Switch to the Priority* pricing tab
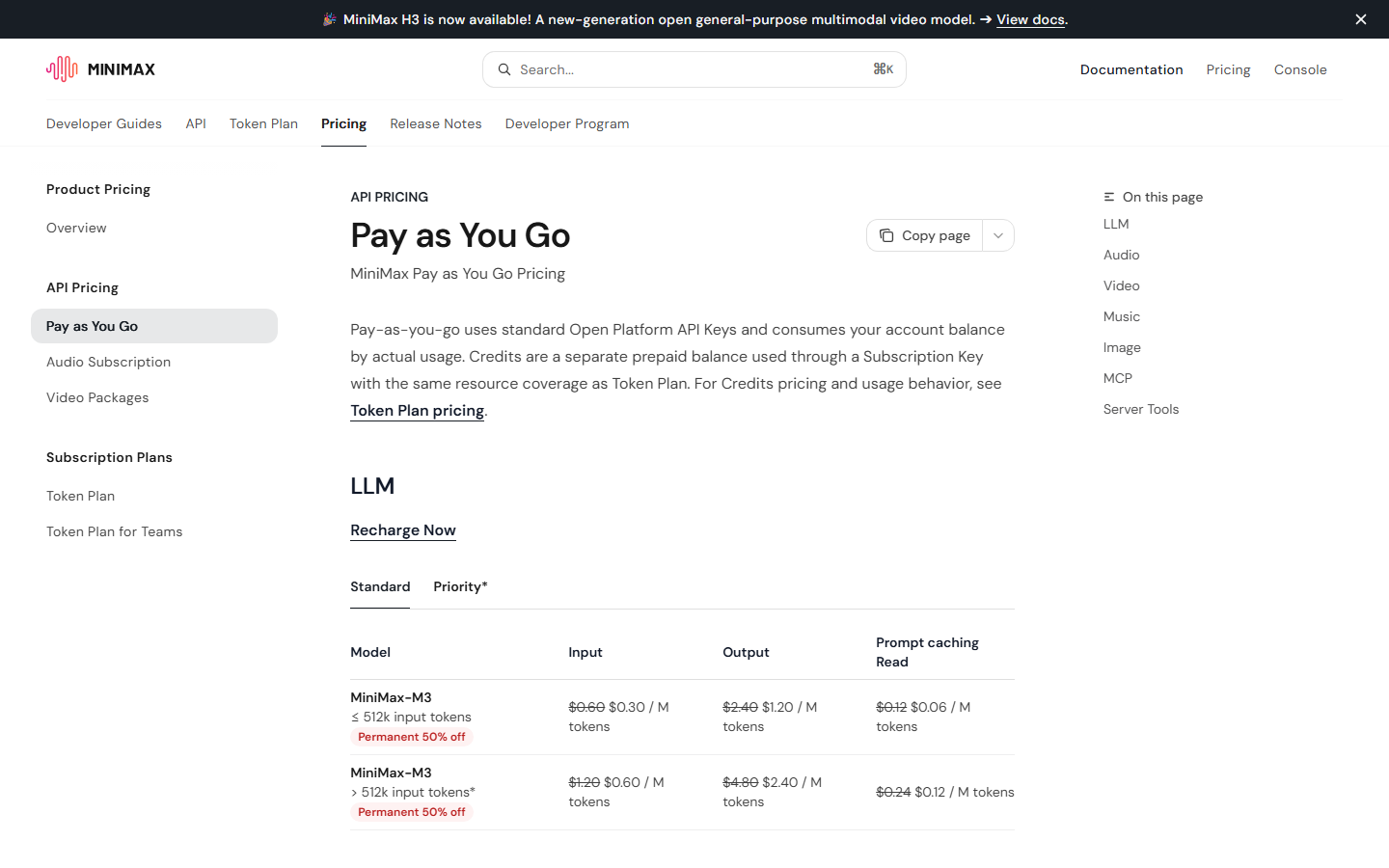 [460, 586]
